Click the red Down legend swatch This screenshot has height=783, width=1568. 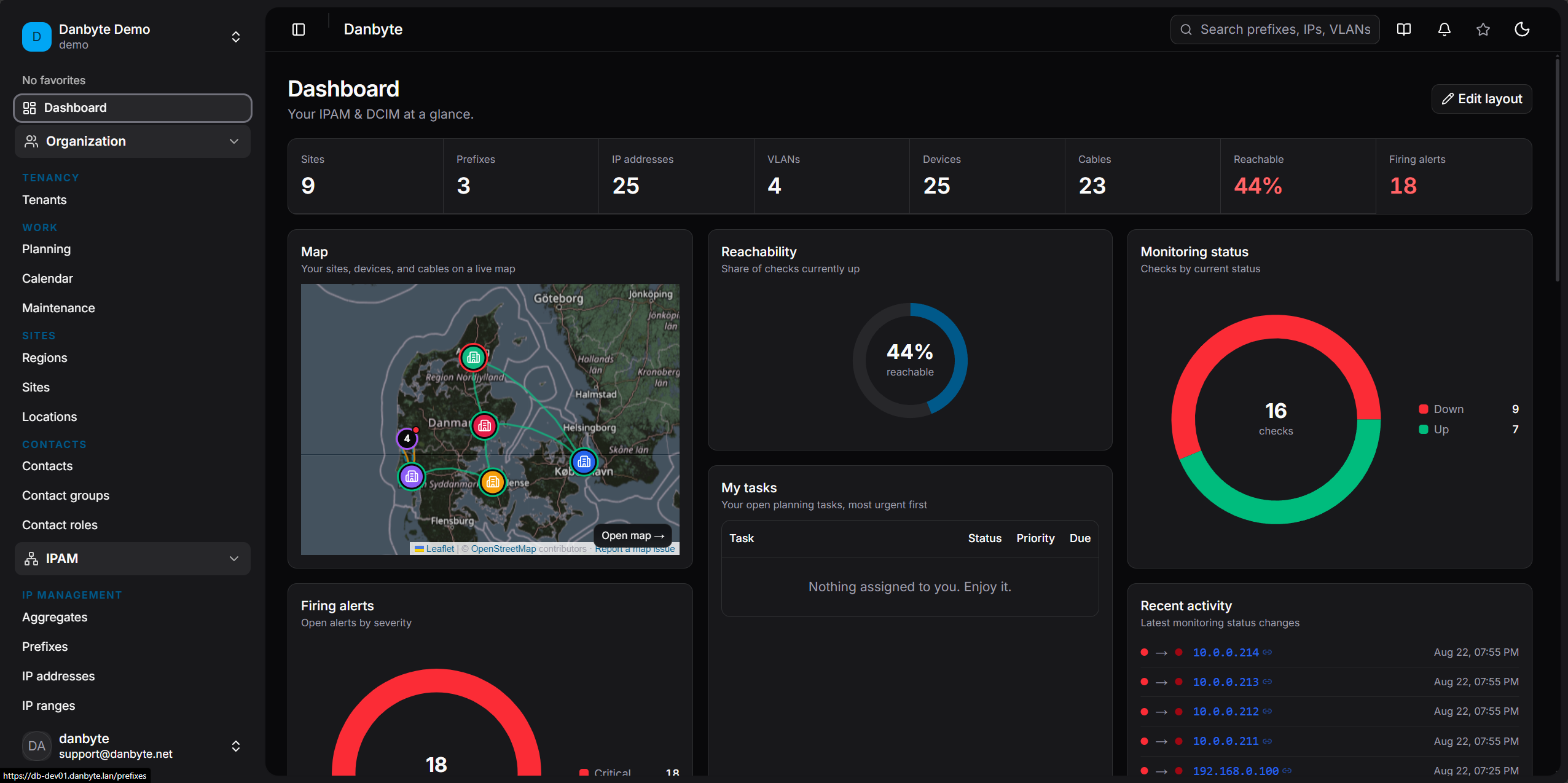coord(1423,409)
